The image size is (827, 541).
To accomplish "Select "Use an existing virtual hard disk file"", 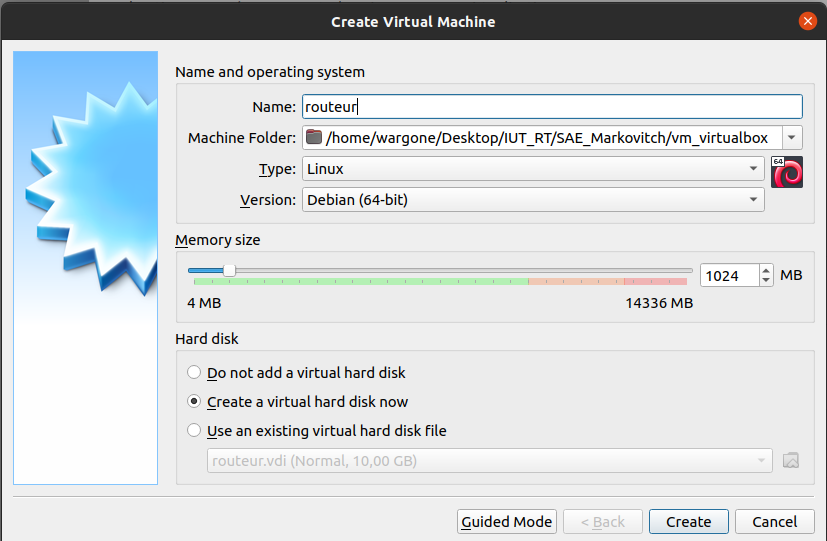I will tap(194, 431).
